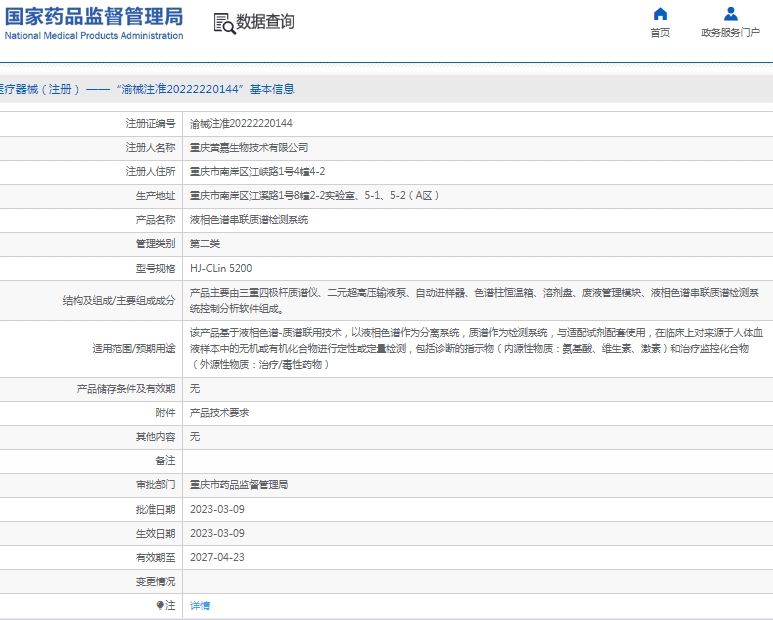Click attachment value 产品技术要求
773x620 pixels.
pyautogui.click(x=219, y=413)
